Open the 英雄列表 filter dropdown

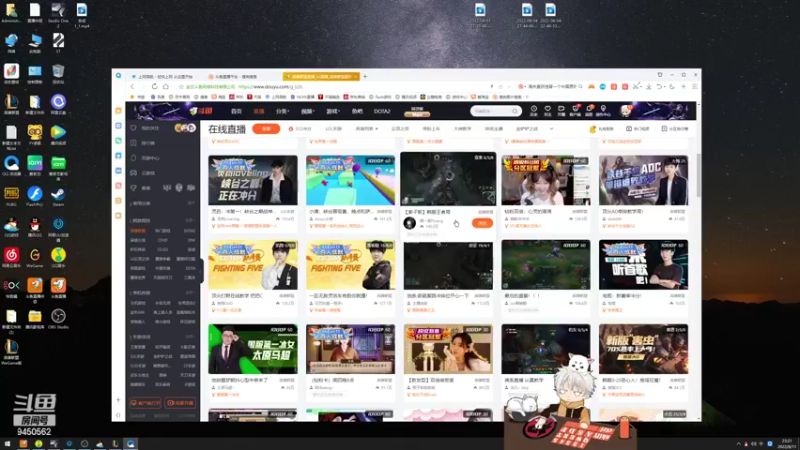click(366, 129)
